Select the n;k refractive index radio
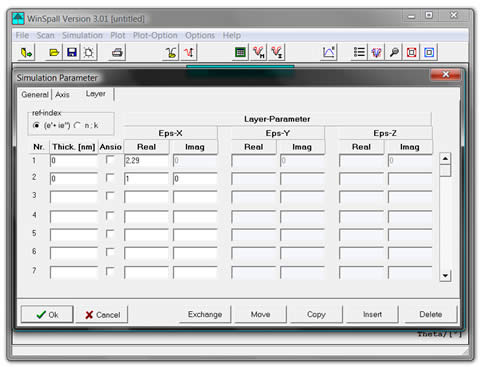This screenshot has width=480, height=372. 77,125
